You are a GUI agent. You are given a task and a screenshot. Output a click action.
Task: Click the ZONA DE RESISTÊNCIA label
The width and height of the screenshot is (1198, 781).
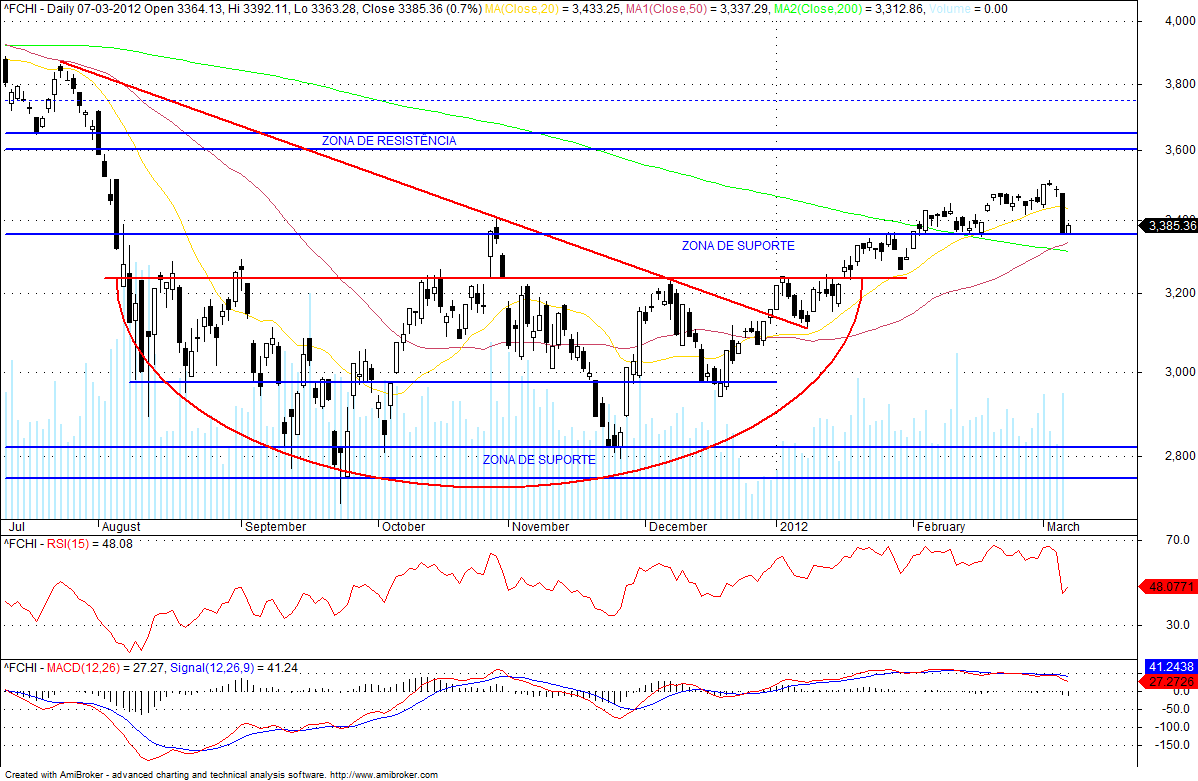tap(389, 141)
